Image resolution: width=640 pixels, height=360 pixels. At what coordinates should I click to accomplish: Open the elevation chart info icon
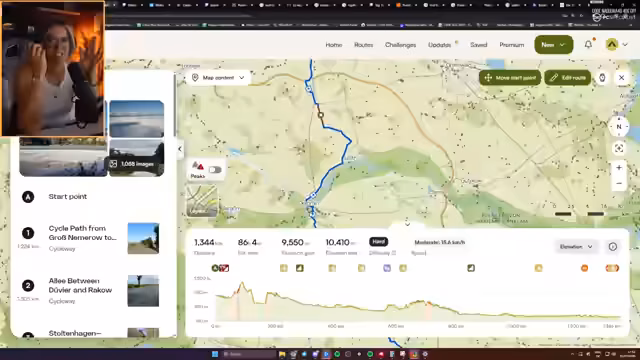613,247
